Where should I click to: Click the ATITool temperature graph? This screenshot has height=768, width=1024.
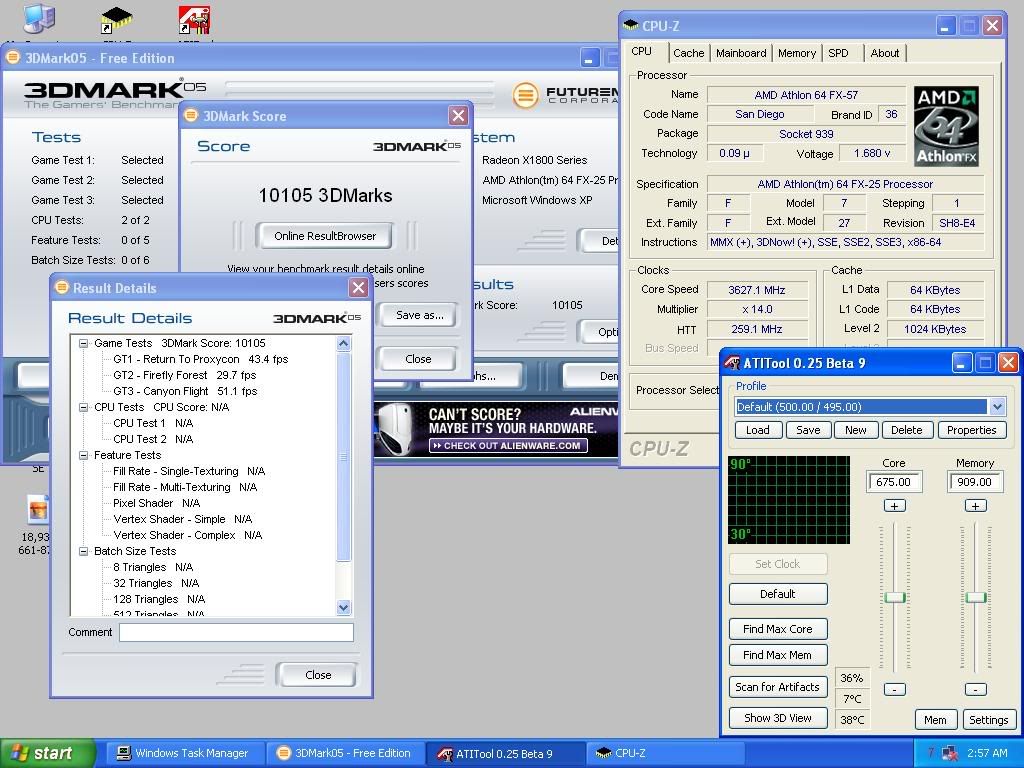click(789, 500)
